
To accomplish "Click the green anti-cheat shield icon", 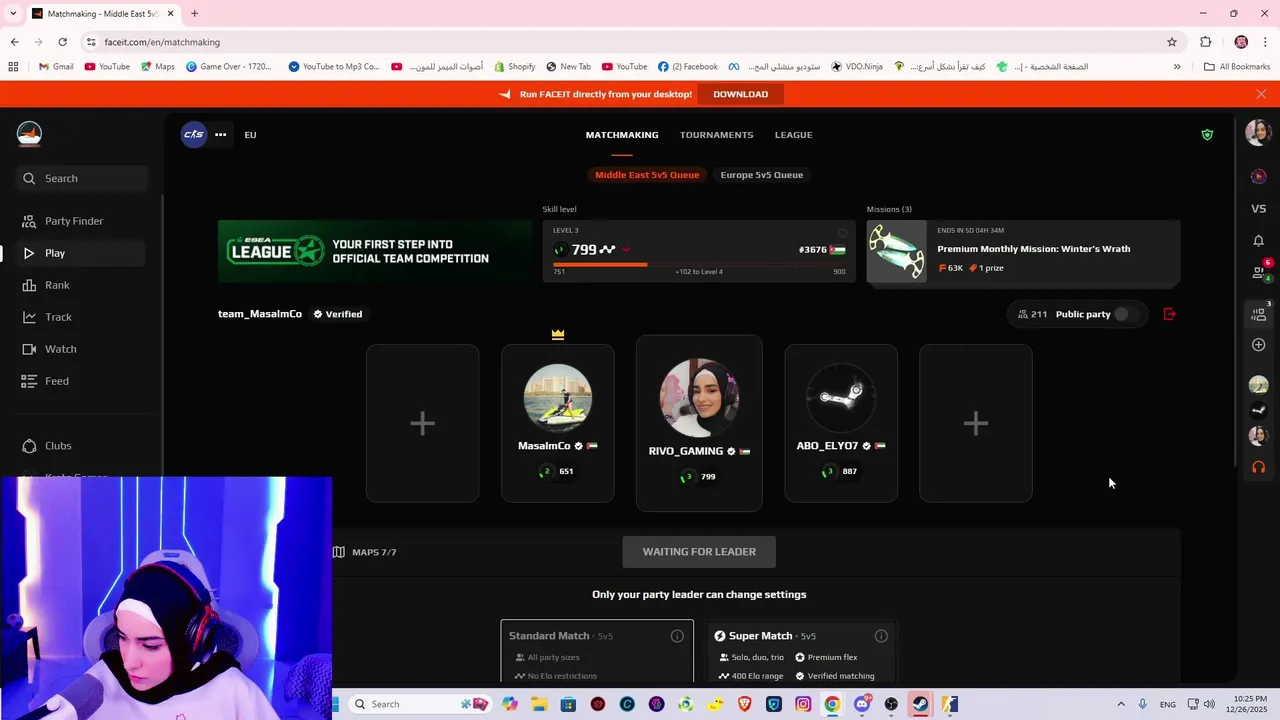I will point(1207,135).
